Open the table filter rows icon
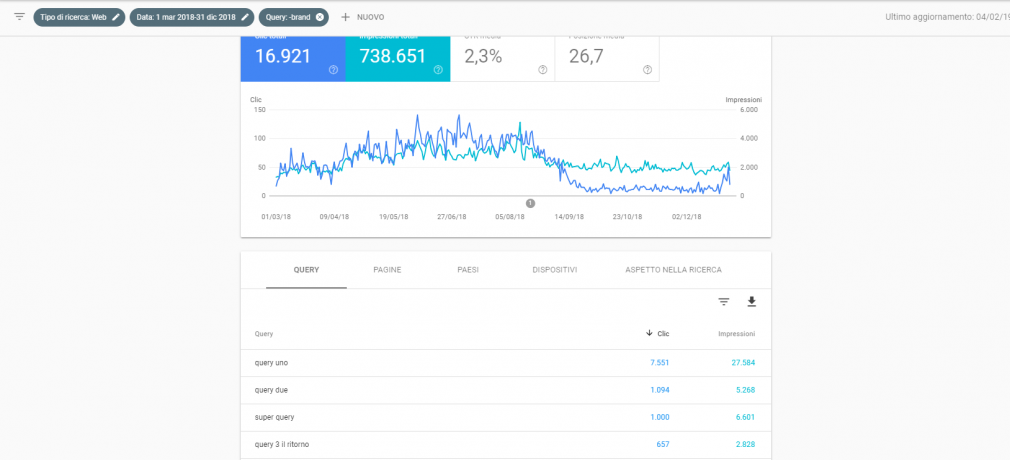The height and width of the screenshot is (460, 1010). pos(724,302)
